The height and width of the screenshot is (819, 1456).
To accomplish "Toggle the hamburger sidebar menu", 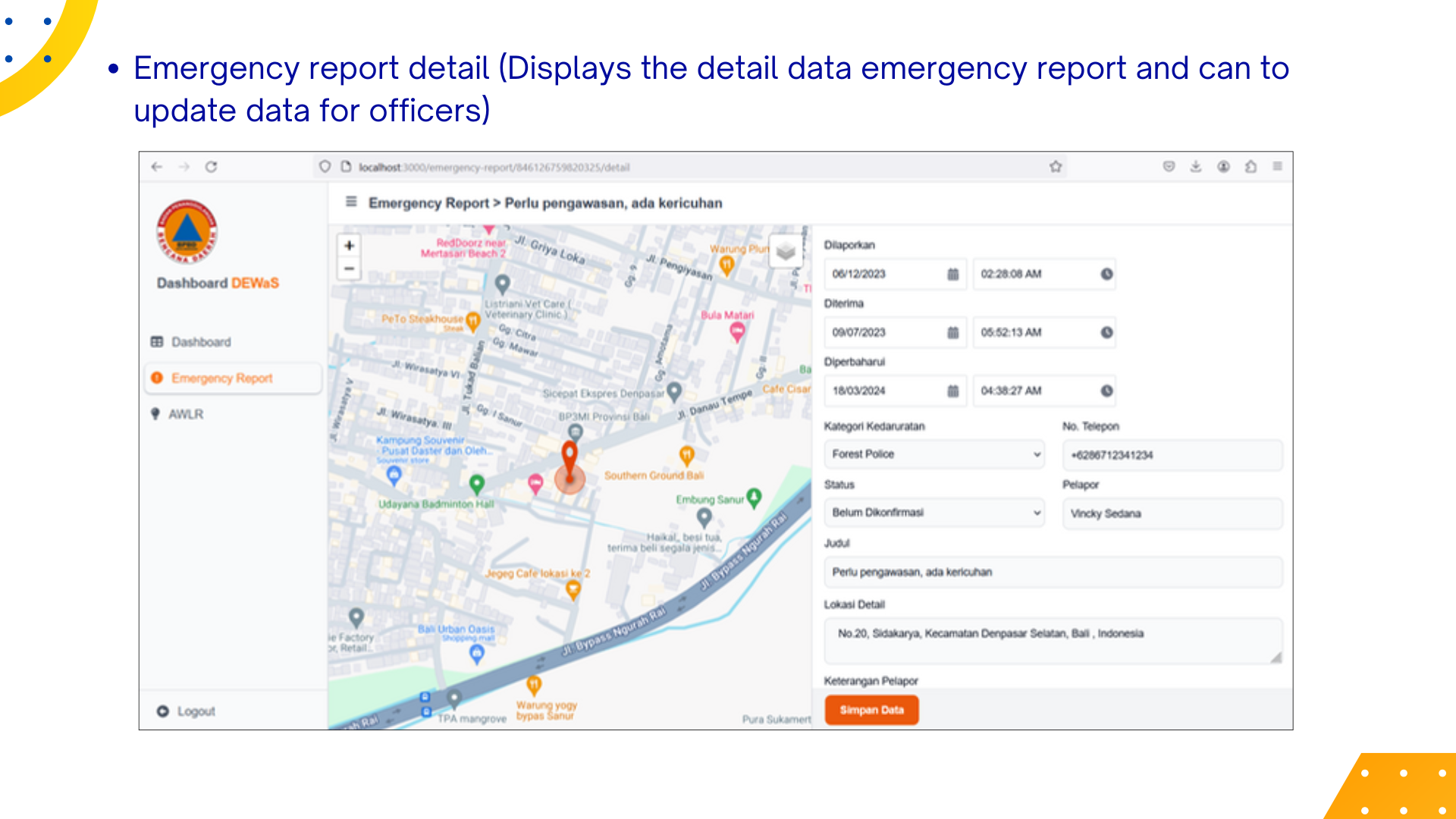I will pyautogui.click(x=351, y=202).
